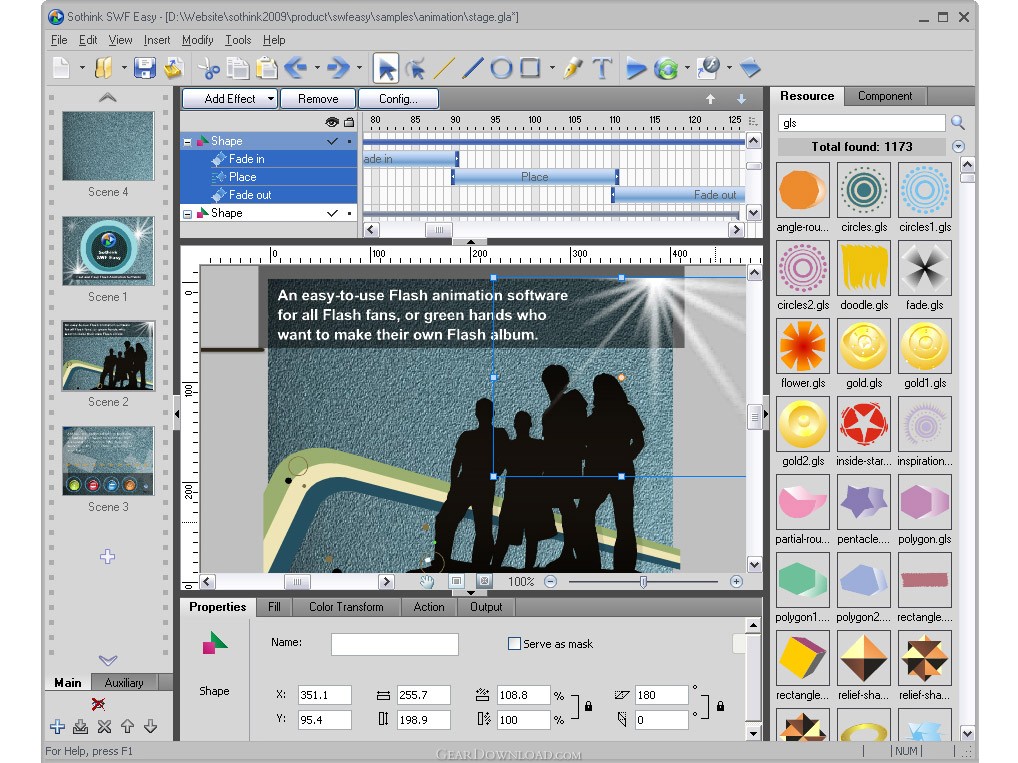Collapse the second Shape tree node
Screen dimensions: 1018x763
coord(188,214)
